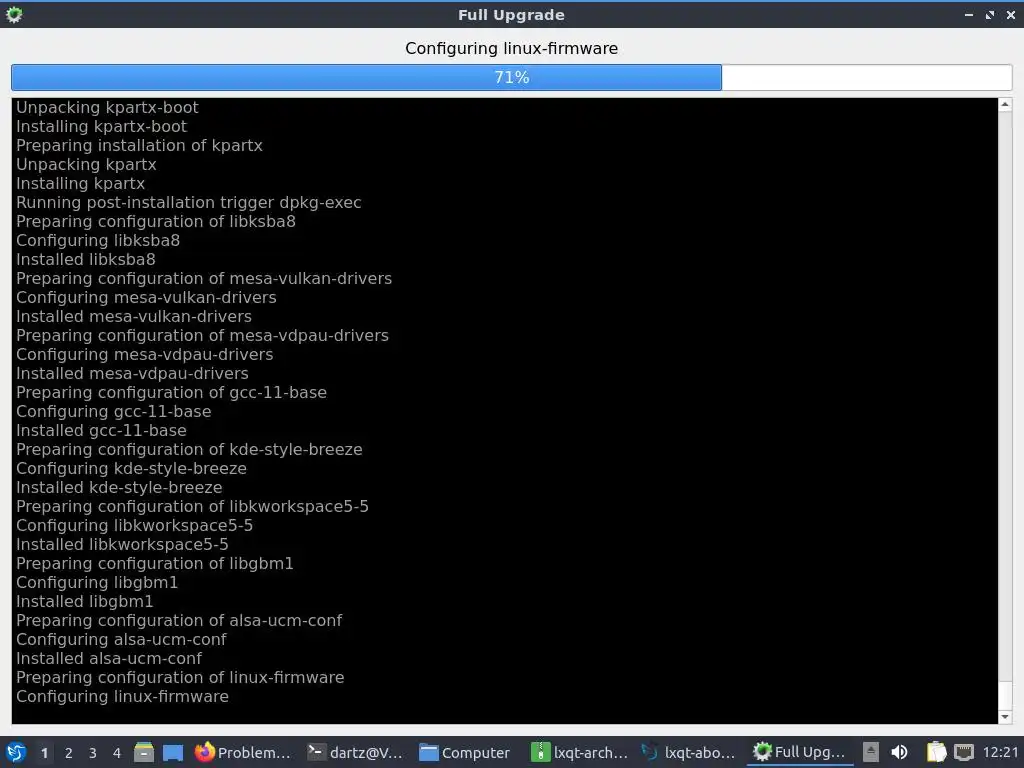Switch to virtual desktop 4
This screenshot has width=1024, height=768.
pyautogui.click(x=117, y=753)
